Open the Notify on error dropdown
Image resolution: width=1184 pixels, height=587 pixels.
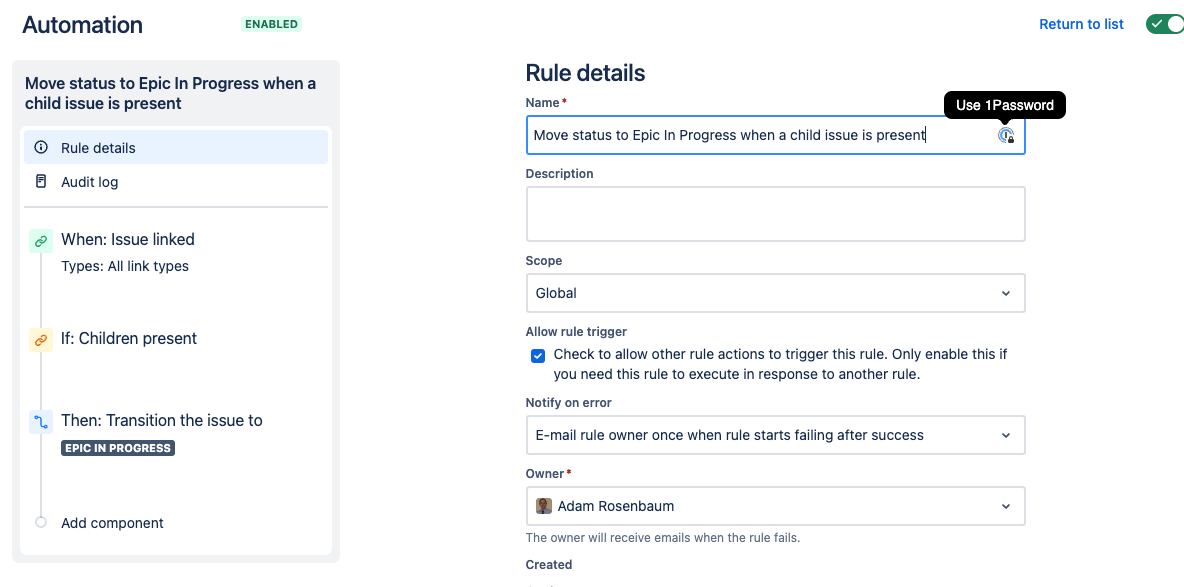[775, 435]
